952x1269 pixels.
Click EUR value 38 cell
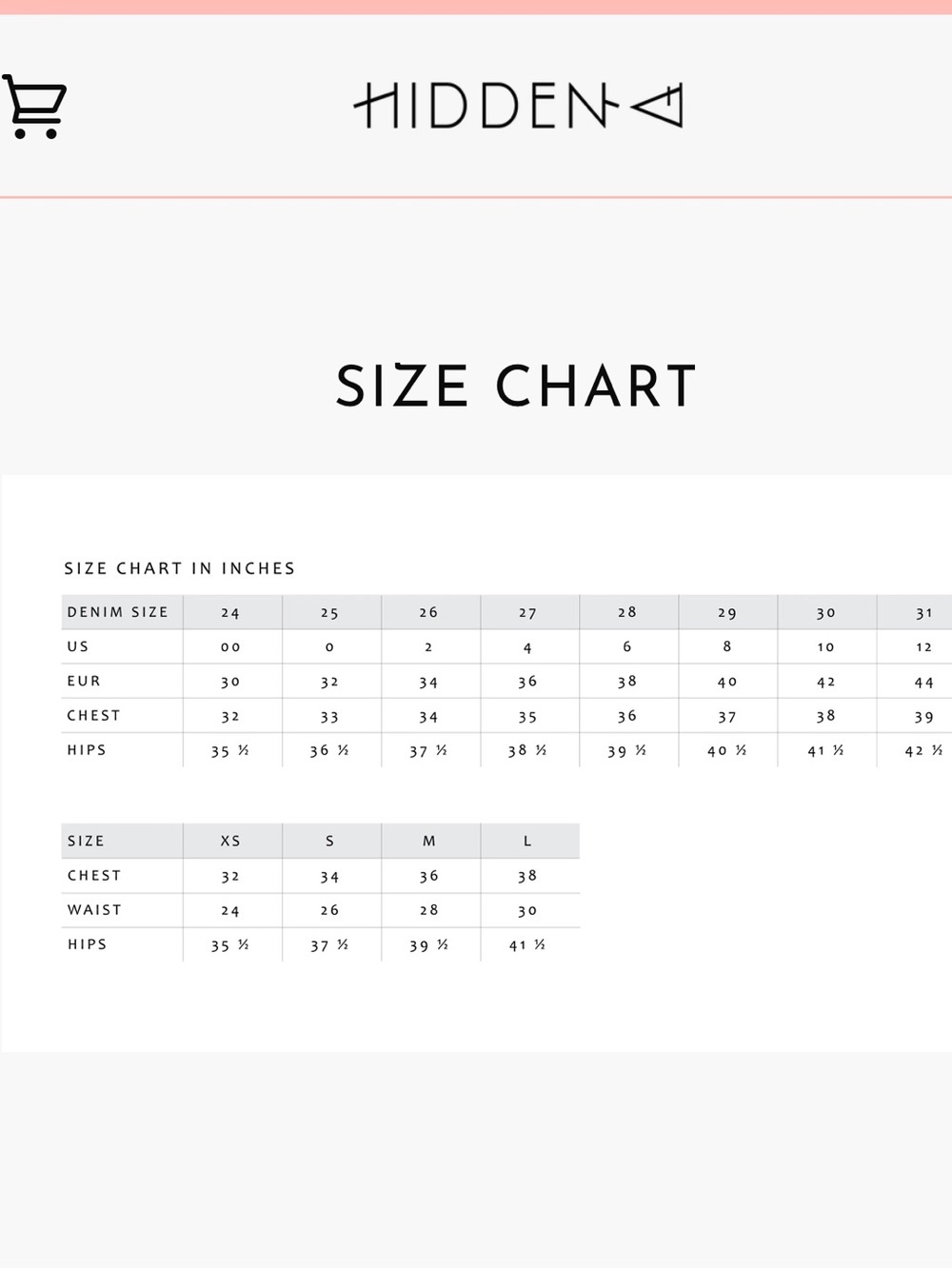click(628, 682)
